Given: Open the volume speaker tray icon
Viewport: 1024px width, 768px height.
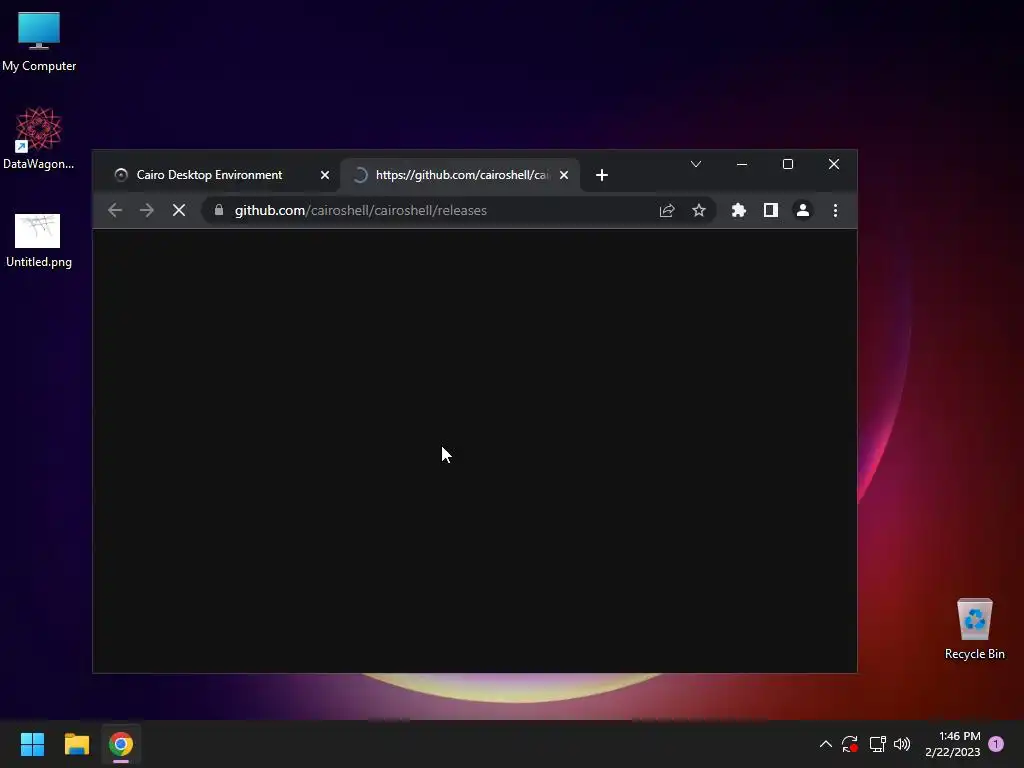Looking at the screenshot, I should click(902, 744).
